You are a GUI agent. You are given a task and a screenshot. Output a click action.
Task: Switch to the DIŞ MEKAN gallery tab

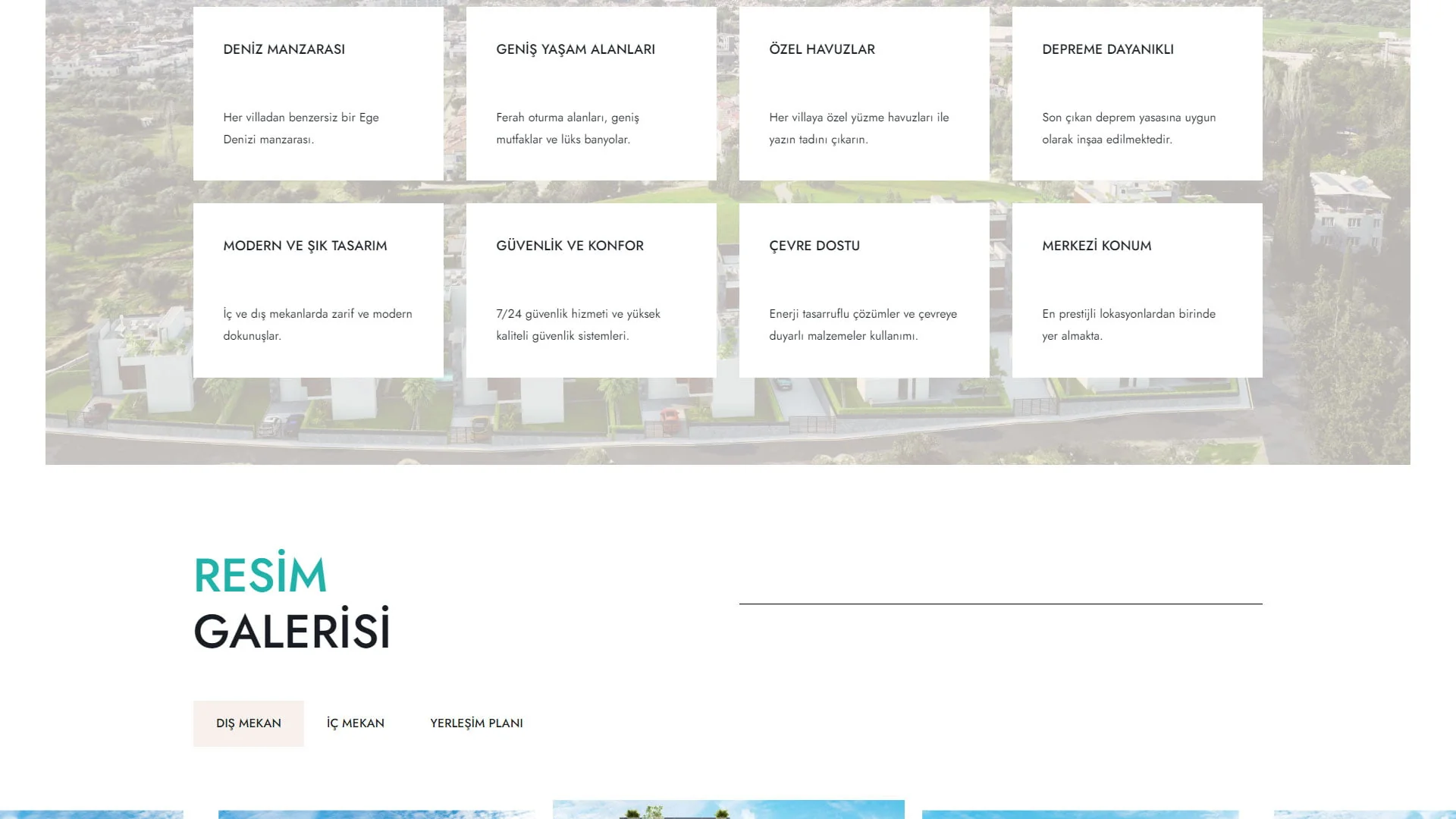click(248, 723)
